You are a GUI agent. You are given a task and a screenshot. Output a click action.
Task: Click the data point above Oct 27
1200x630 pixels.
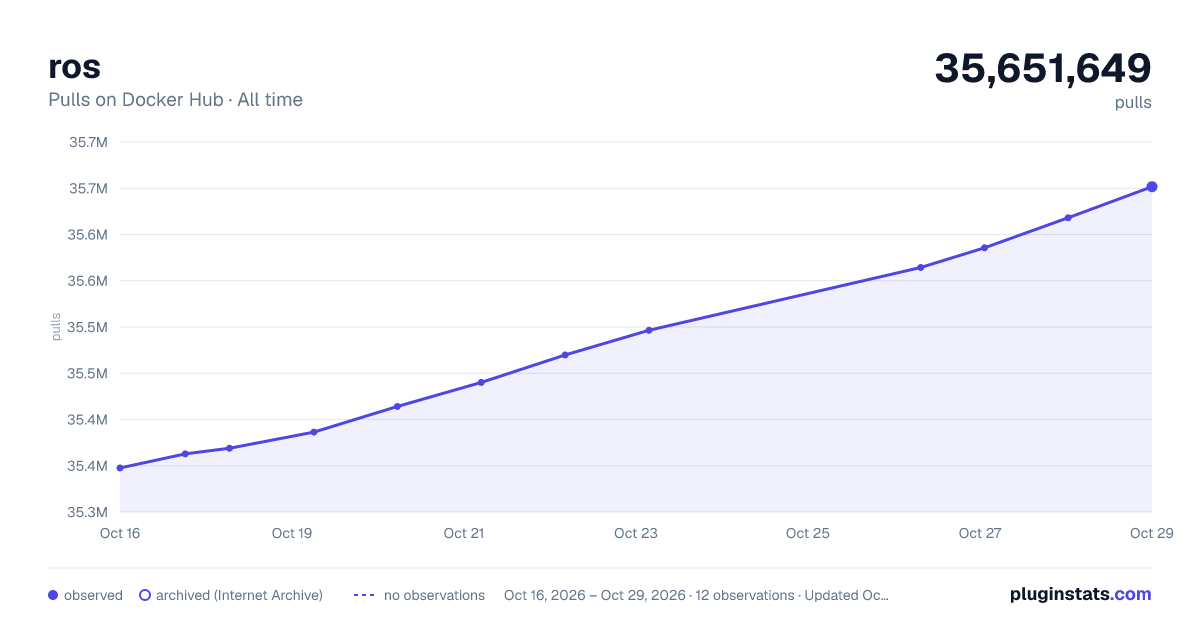click(984, 248)
